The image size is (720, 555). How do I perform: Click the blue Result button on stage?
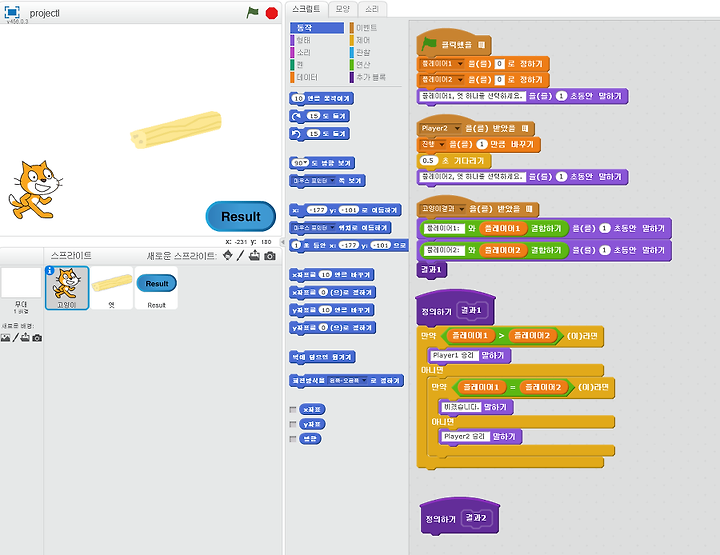[241, 216]
